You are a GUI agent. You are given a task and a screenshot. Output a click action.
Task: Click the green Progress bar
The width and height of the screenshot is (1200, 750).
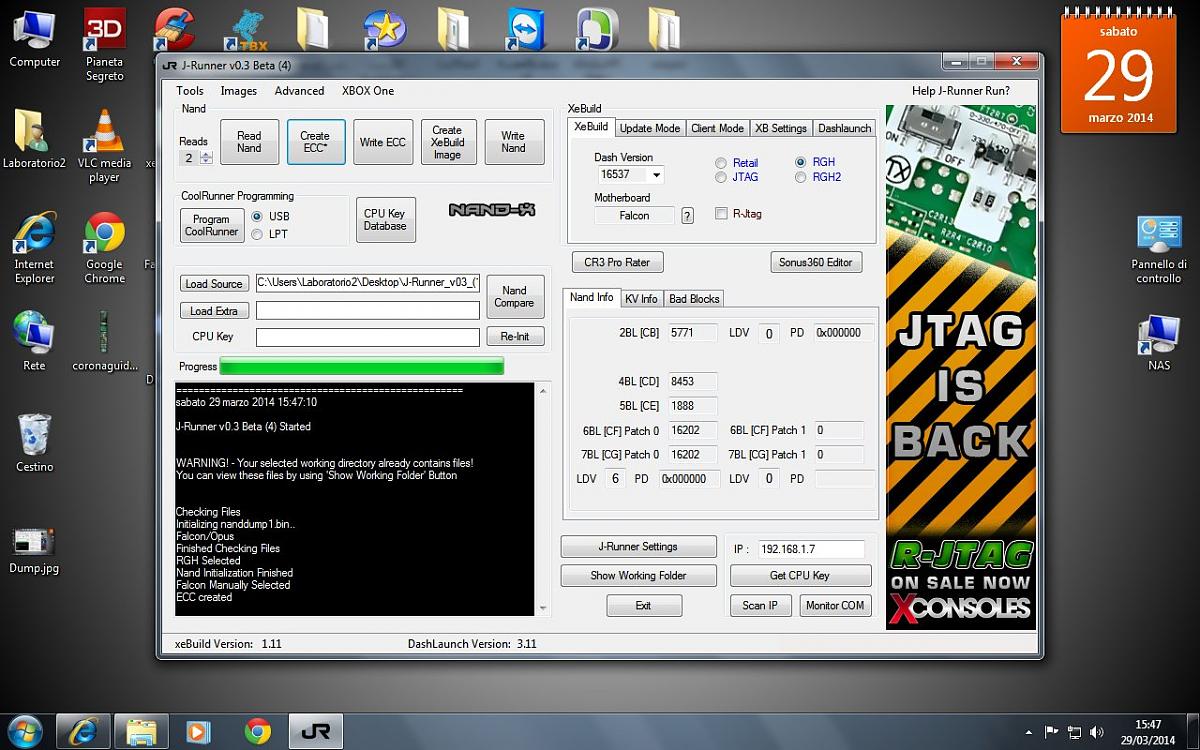[x=361, y=367]
